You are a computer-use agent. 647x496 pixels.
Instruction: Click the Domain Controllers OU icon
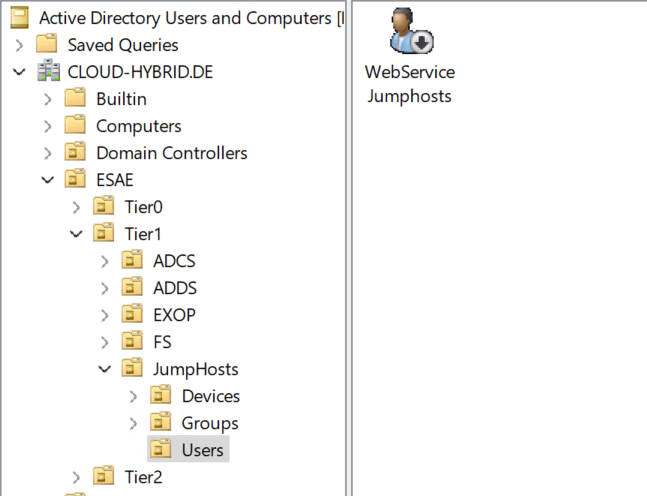point(75,153)
